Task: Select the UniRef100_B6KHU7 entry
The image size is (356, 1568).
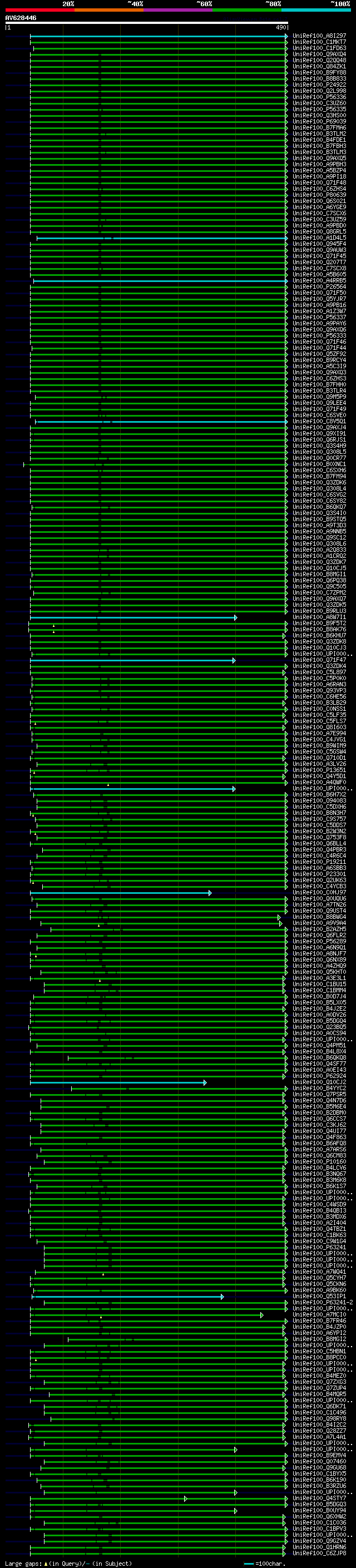Action: (319, 635)
